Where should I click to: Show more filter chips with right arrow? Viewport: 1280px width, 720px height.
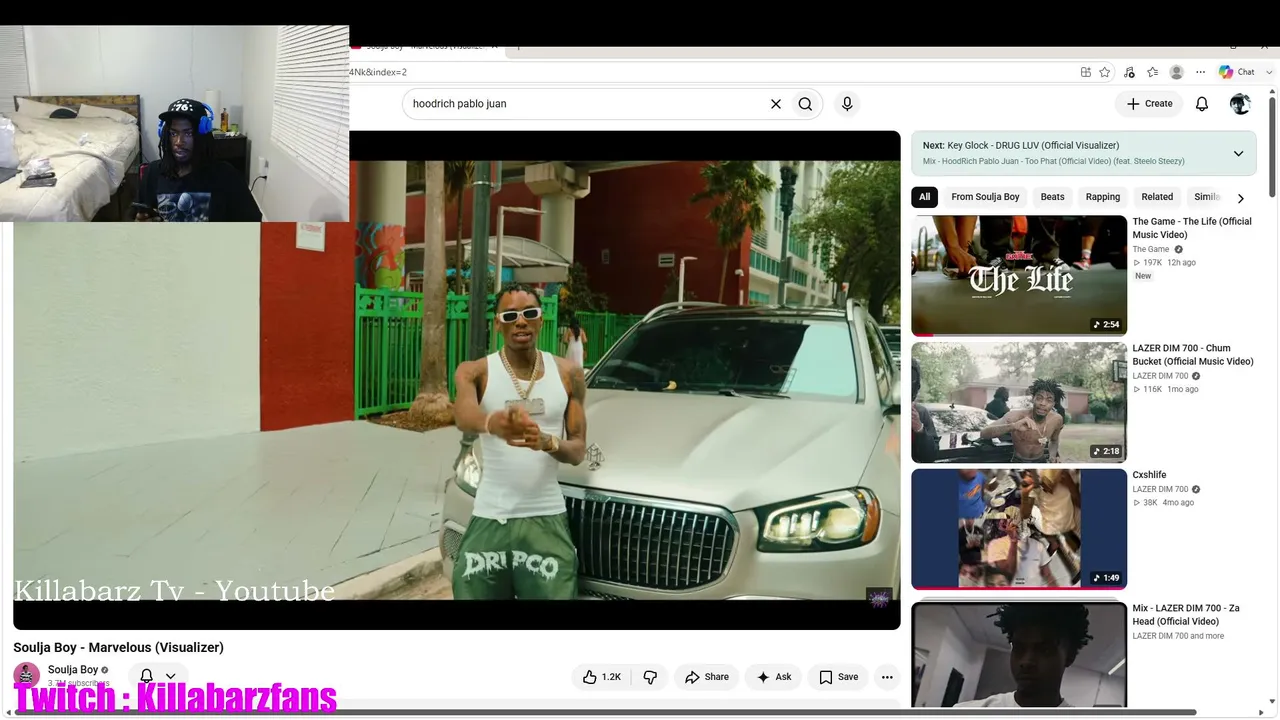coord(1241,198)
